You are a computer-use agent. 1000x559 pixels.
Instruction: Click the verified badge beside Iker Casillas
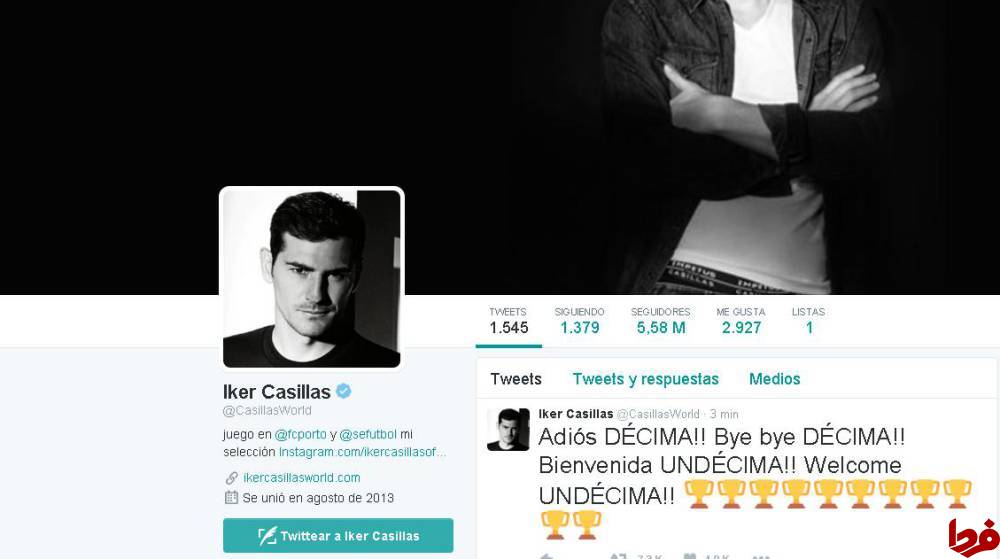(x=344, y=391)
